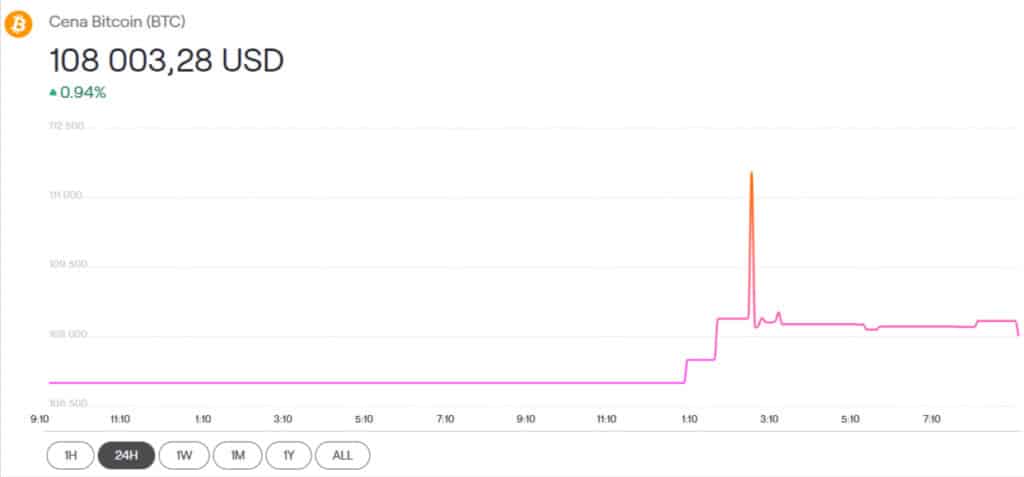Image resolution: width=1024 pixels, height=477 pixels.
Task: Switch chart to 1M view
Action: (237, 455)
